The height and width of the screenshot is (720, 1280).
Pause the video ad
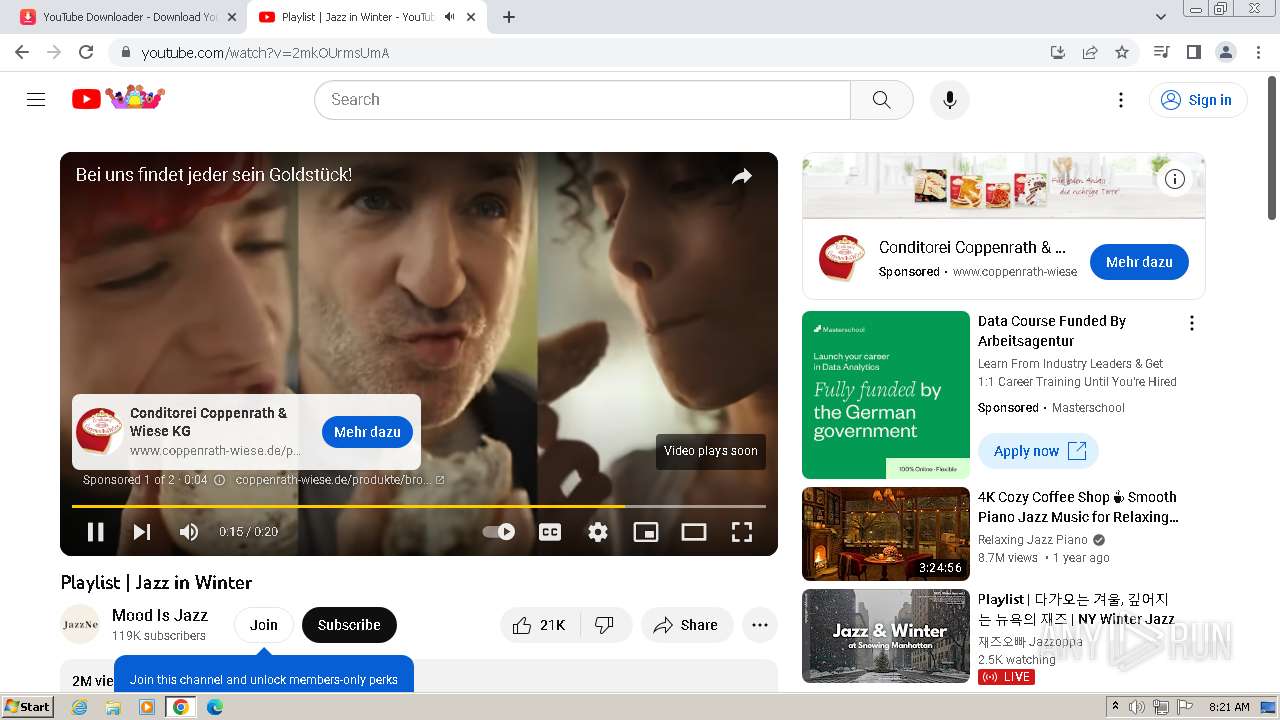coord(96,532)
